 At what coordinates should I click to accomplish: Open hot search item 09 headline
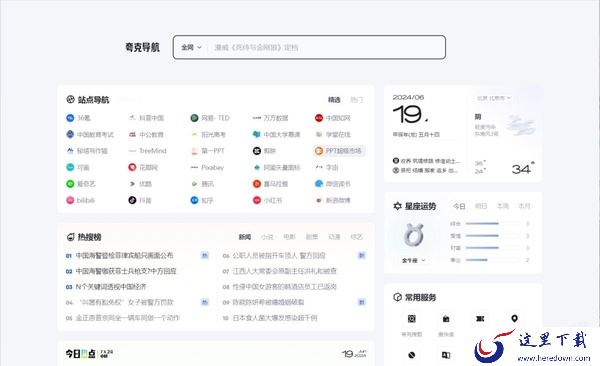(268, 302)
